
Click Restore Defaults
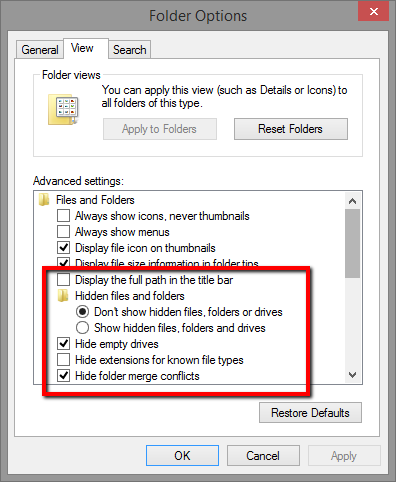(310, 413)
